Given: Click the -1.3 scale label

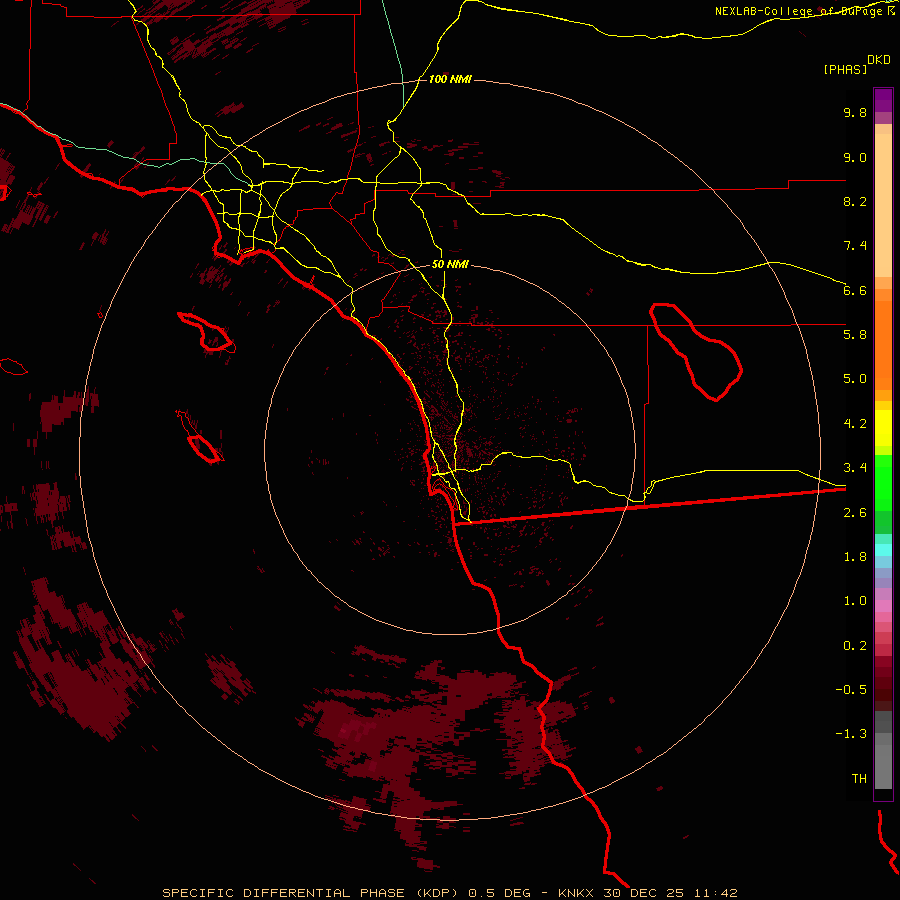Looking at the screenshot, I should click(851, 734).
